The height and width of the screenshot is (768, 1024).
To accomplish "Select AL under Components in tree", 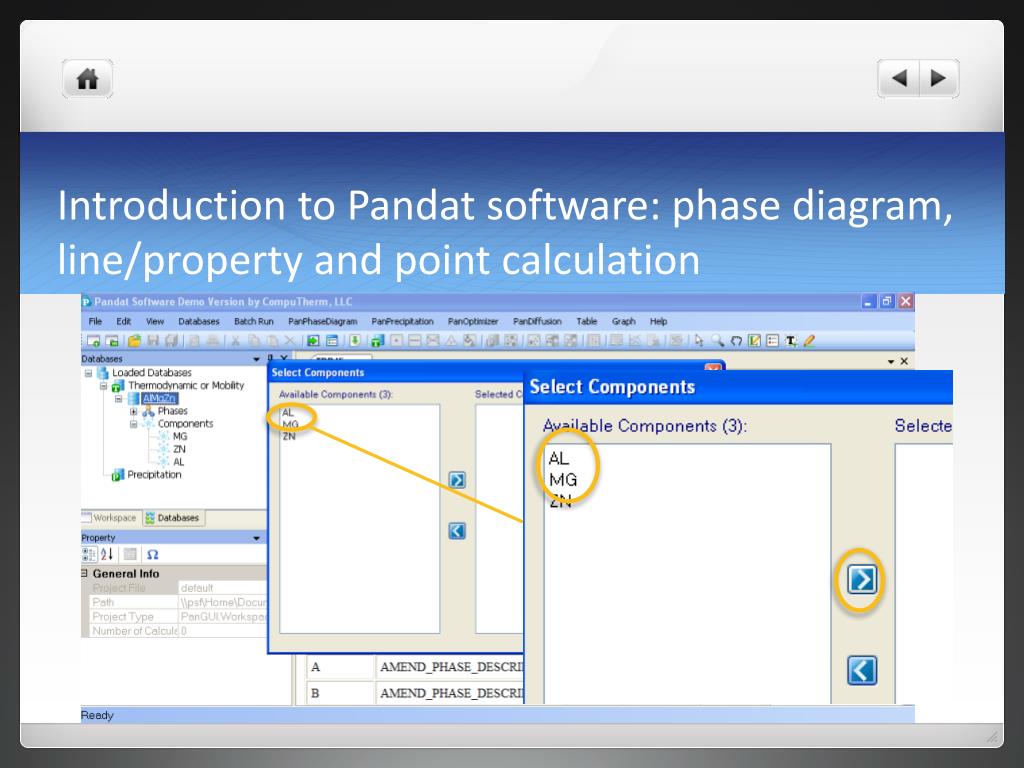I will pyautogui.click(x=178, y=462).
